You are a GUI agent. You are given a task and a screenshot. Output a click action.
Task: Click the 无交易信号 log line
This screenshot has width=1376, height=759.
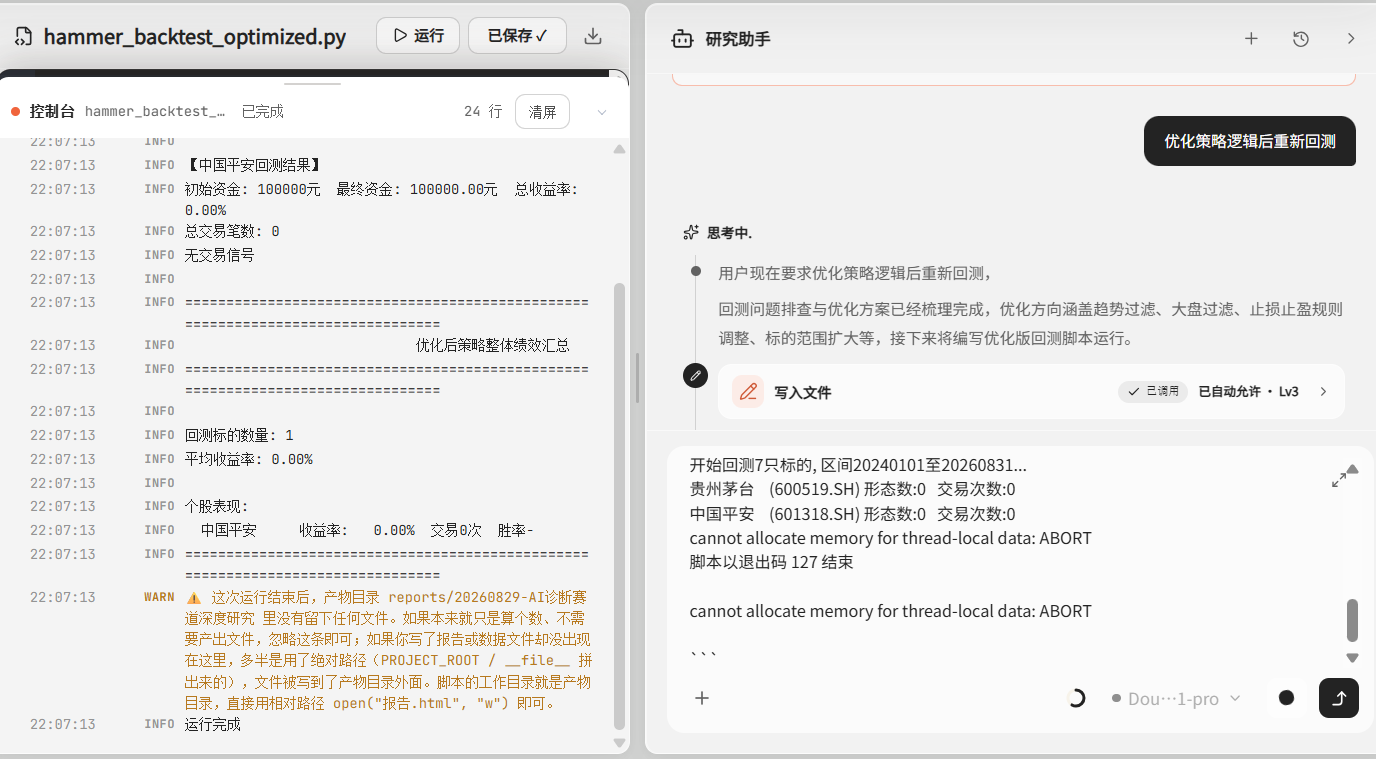pos(220,255)
